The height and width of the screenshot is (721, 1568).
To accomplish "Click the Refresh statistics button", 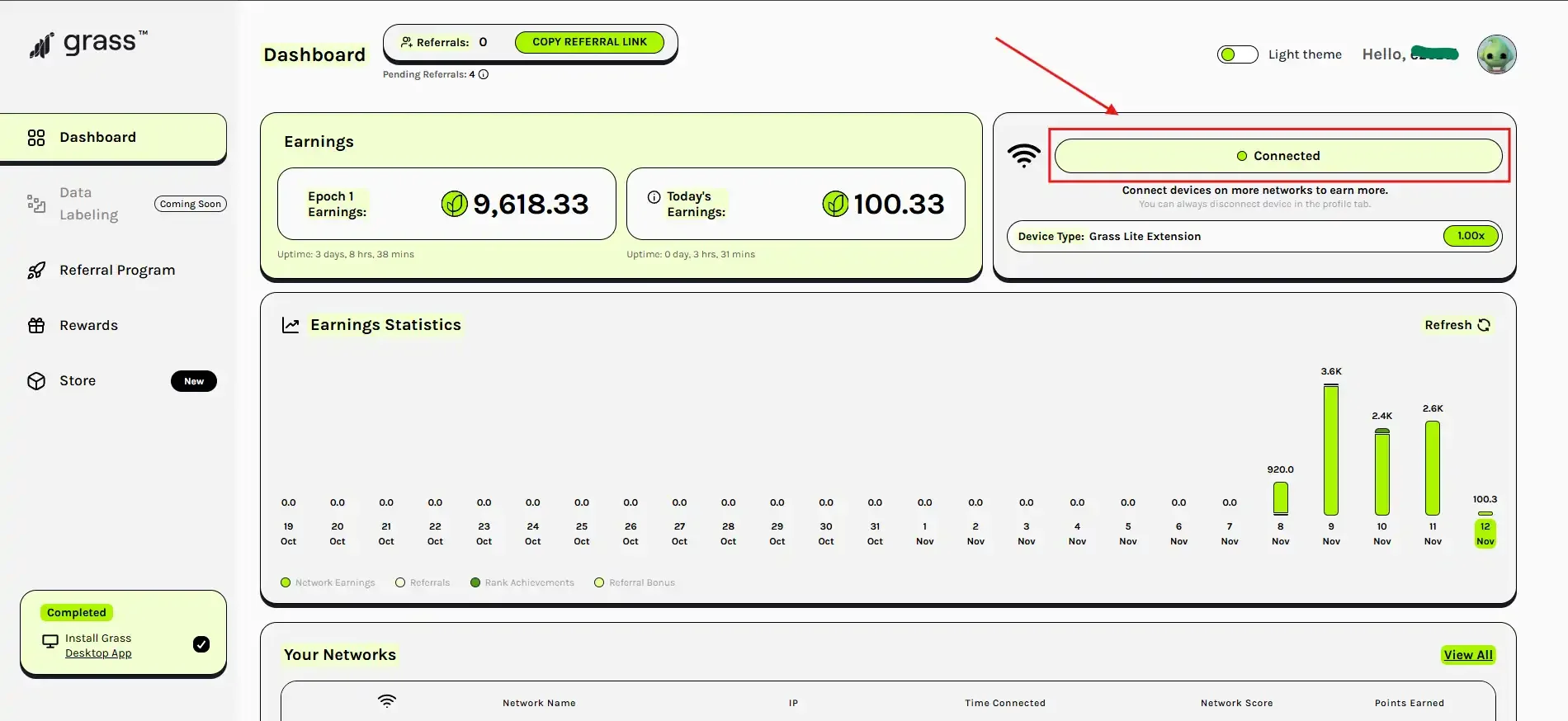I will [x=1457, y=325].
